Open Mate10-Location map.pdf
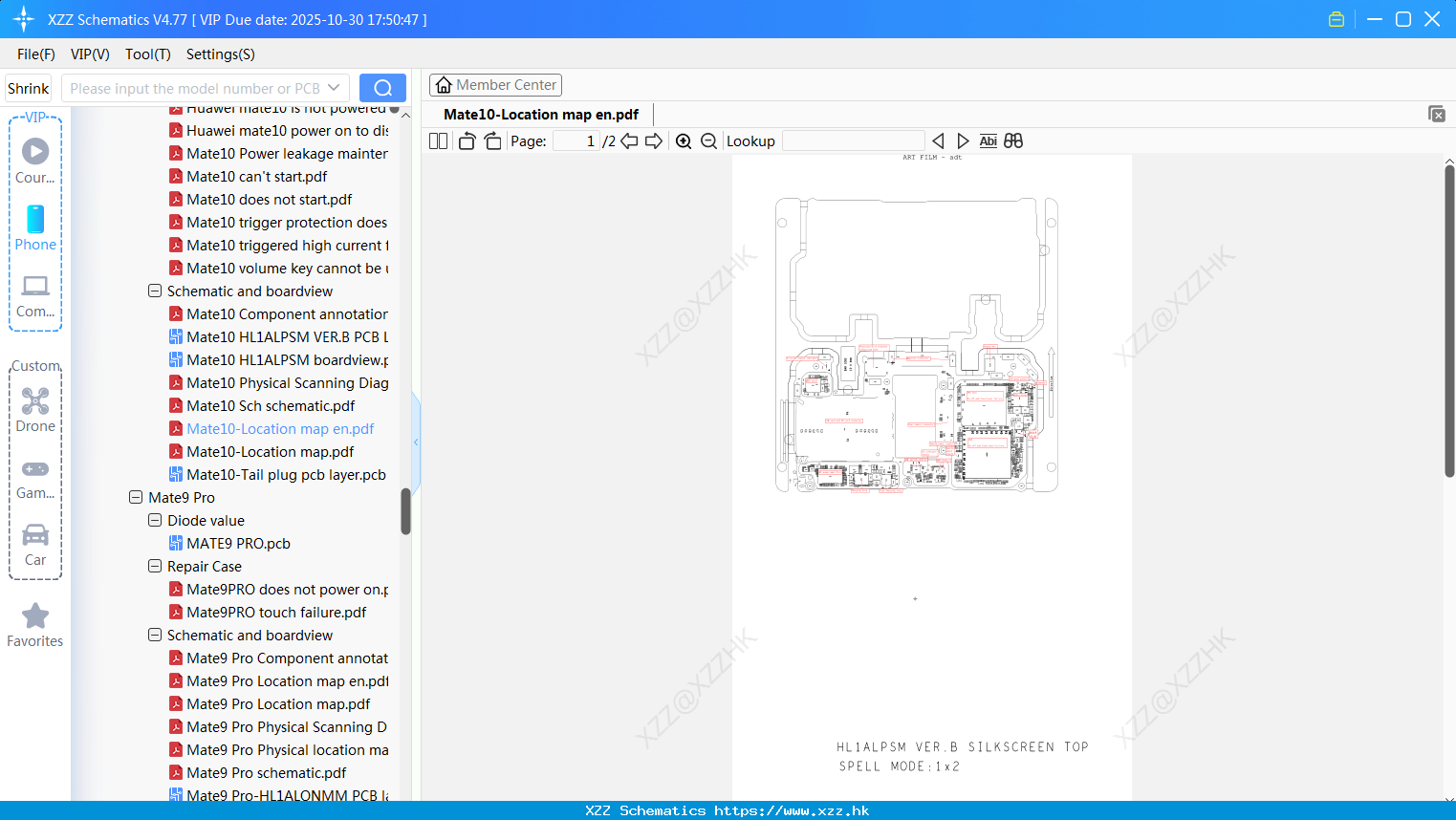This screenshot has height=820, width=1456. click(261, 451)
